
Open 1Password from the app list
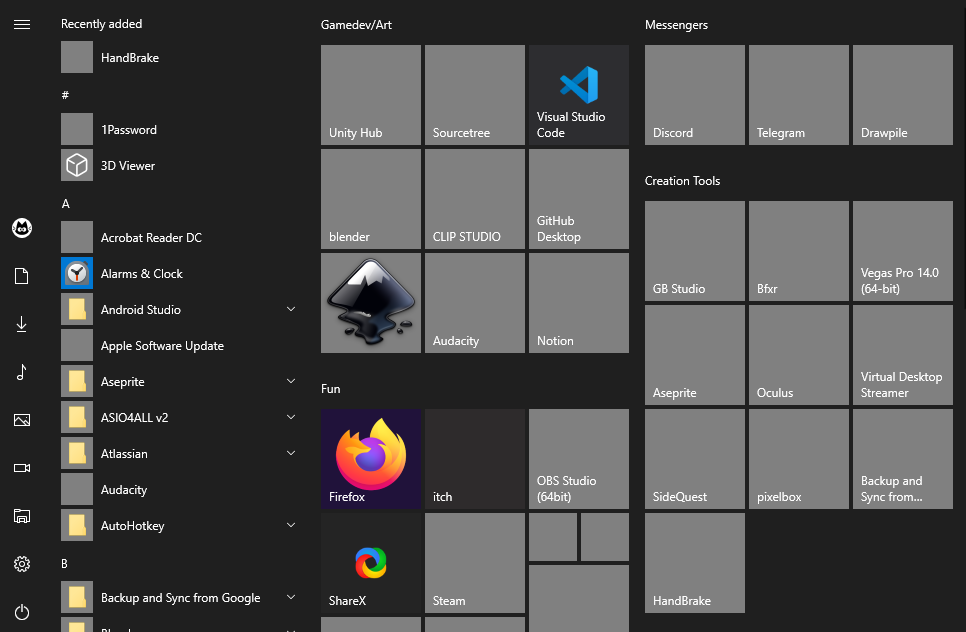179,129
